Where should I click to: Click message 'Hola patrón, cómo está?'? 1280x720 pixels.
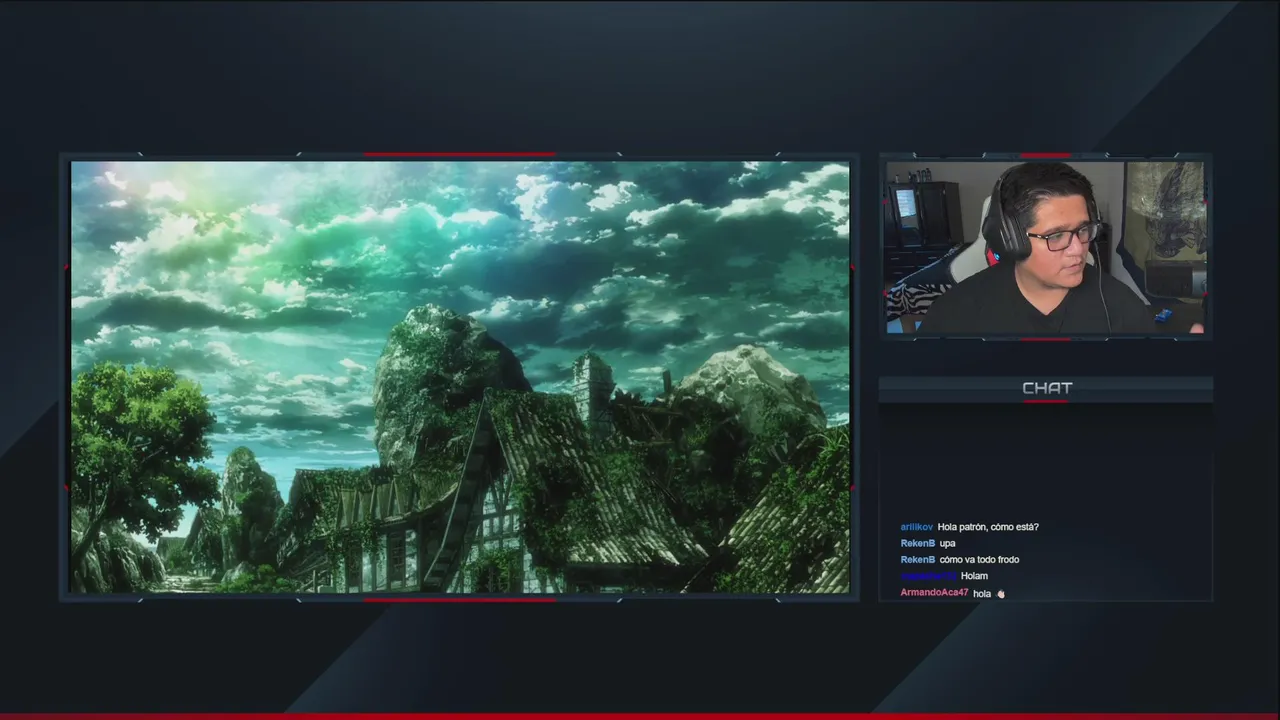988,527
